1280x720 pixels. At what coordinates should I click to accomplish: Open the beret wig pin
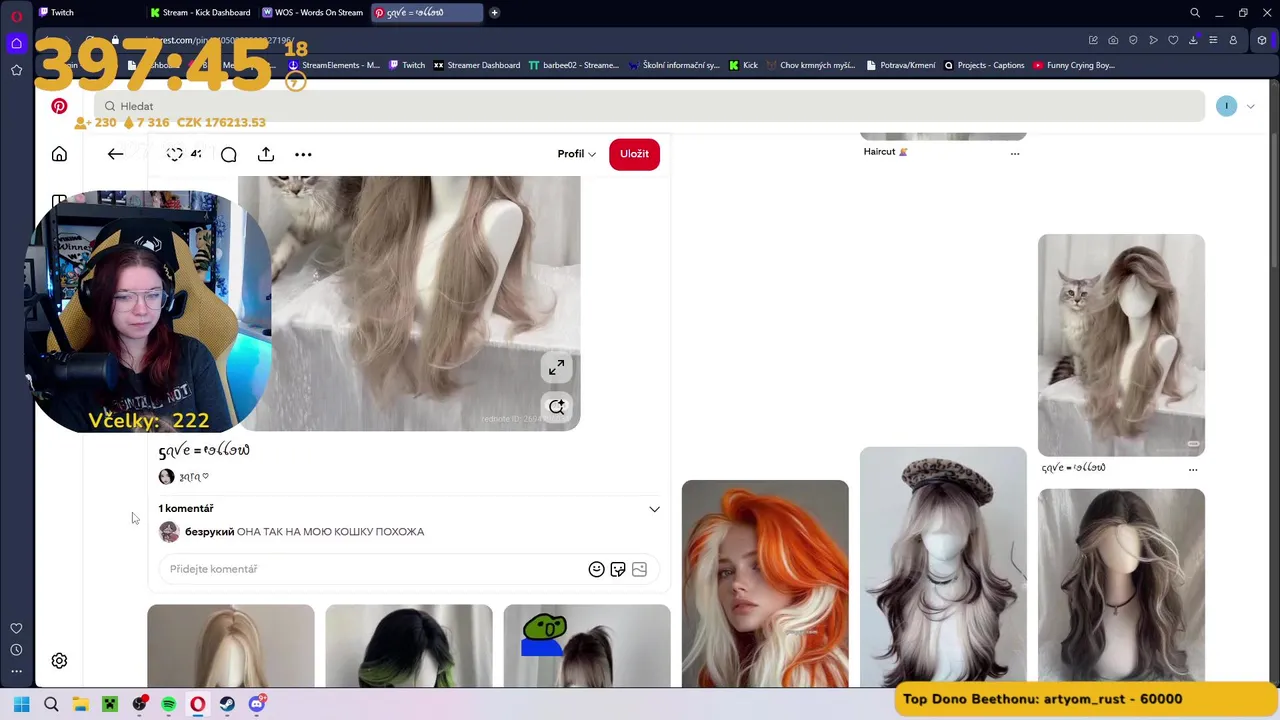943,566
